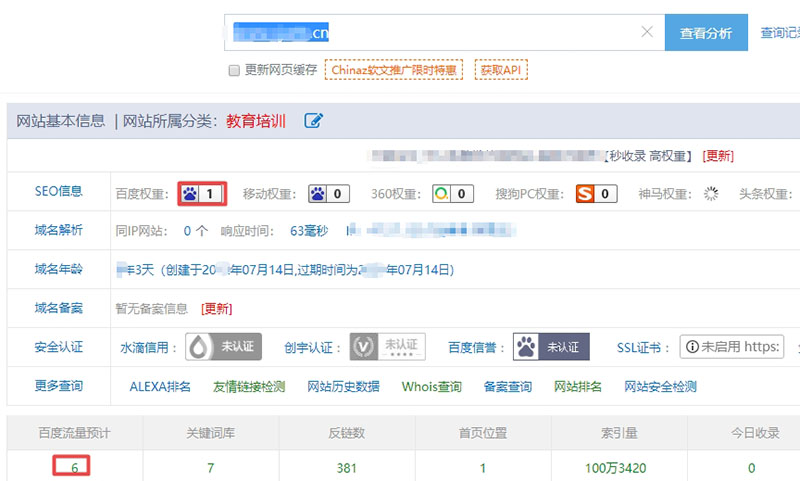Open the 网站排名 link
The image size is (800, 481).
pos(578,387)
